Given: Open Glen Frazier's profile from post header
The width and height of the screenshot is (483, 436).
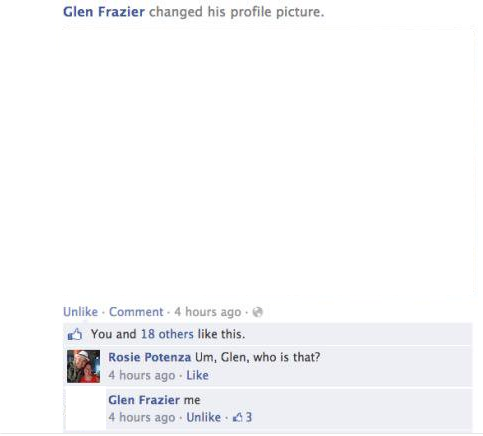Looking at the screenshot, I should [104, 12].
